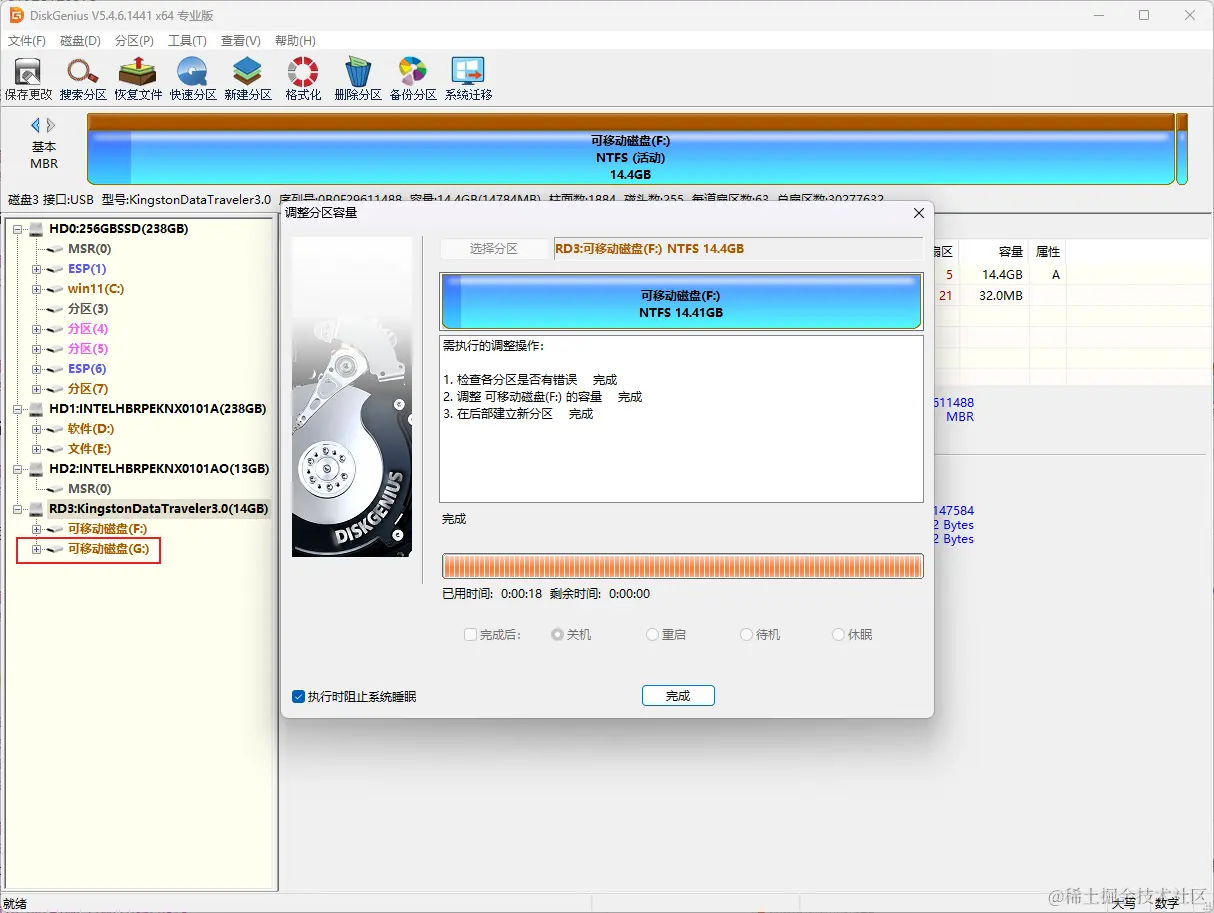The width and height of the screenshot is (1214, 913).
Task: Select the 重启 radio option
Action: (x=652, y=635)
